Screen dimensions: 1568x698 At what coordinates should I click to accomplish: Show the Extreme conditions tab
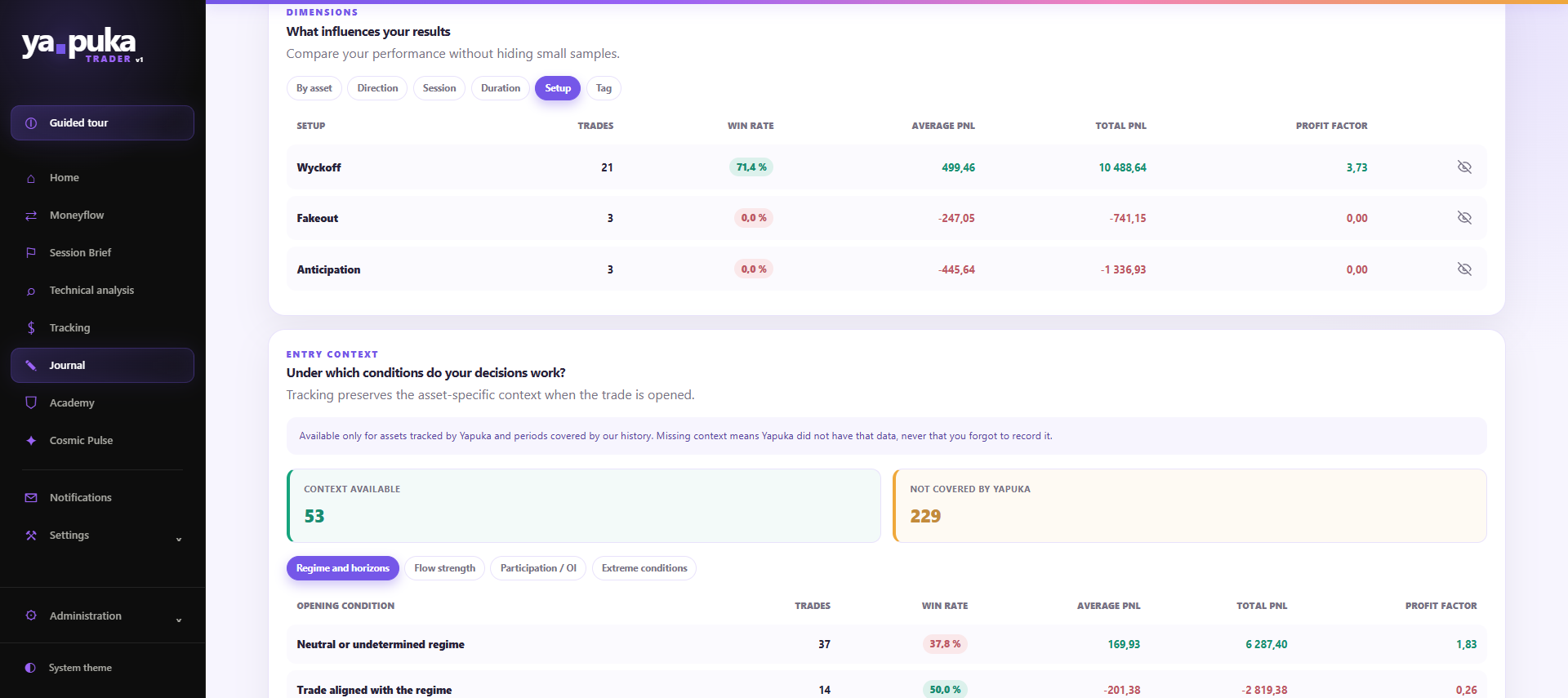[x=644, y=568]
